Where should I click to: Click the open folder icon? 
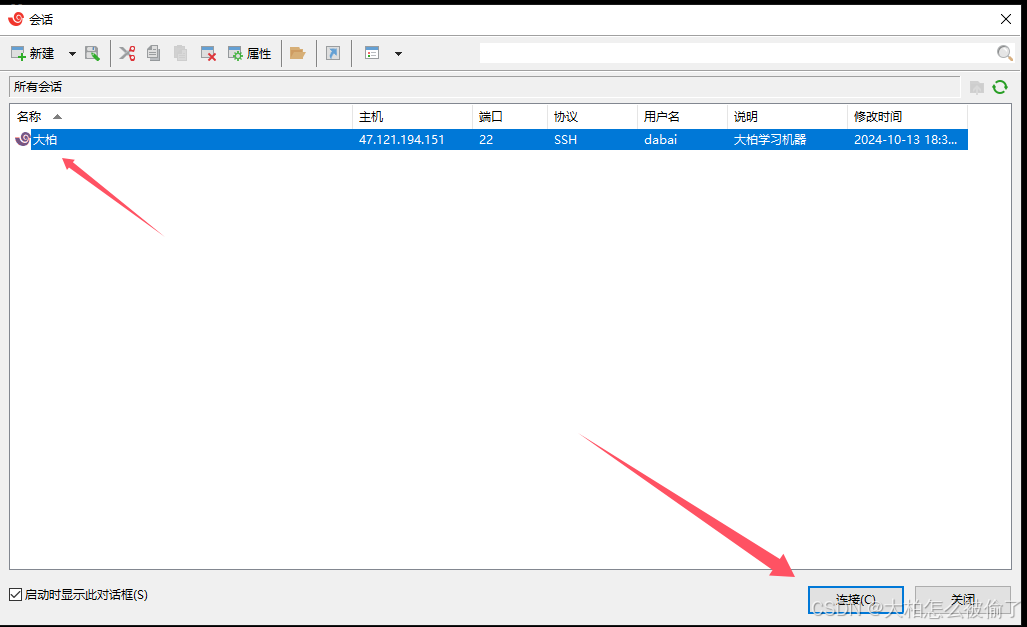pyautogui.click(x=298, y=53)
